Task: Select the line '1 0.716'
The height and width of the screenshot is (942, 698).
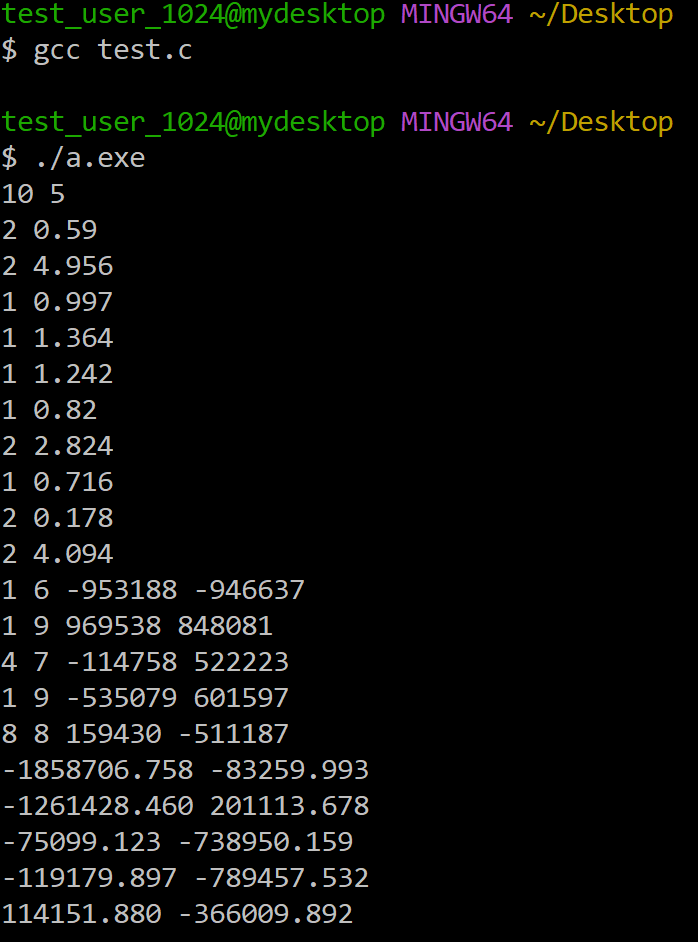Action: click(57, 482)
